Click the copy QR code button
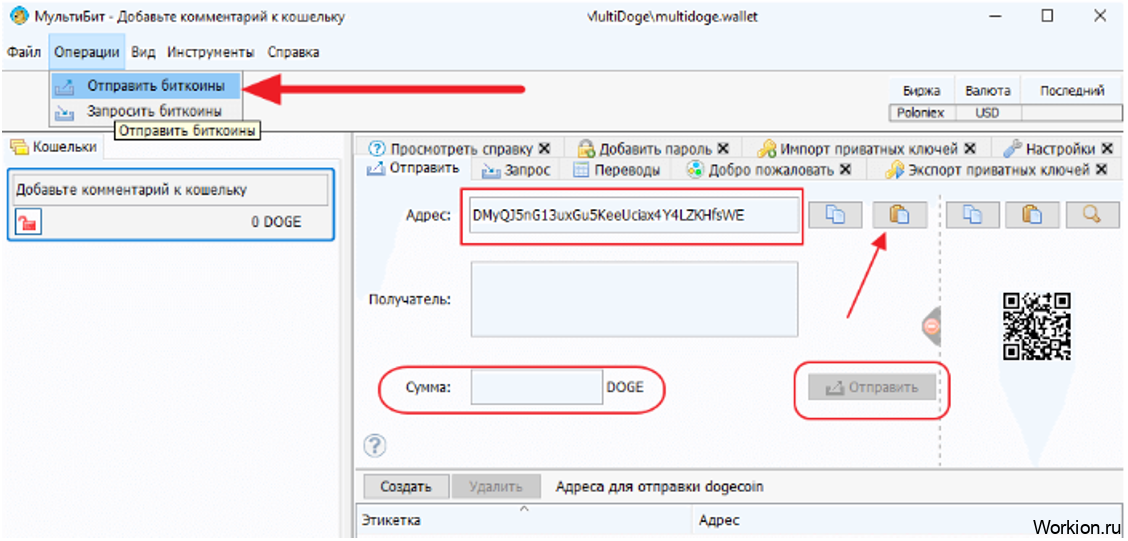Screen dimensions: 1128x541 (975, 215)
